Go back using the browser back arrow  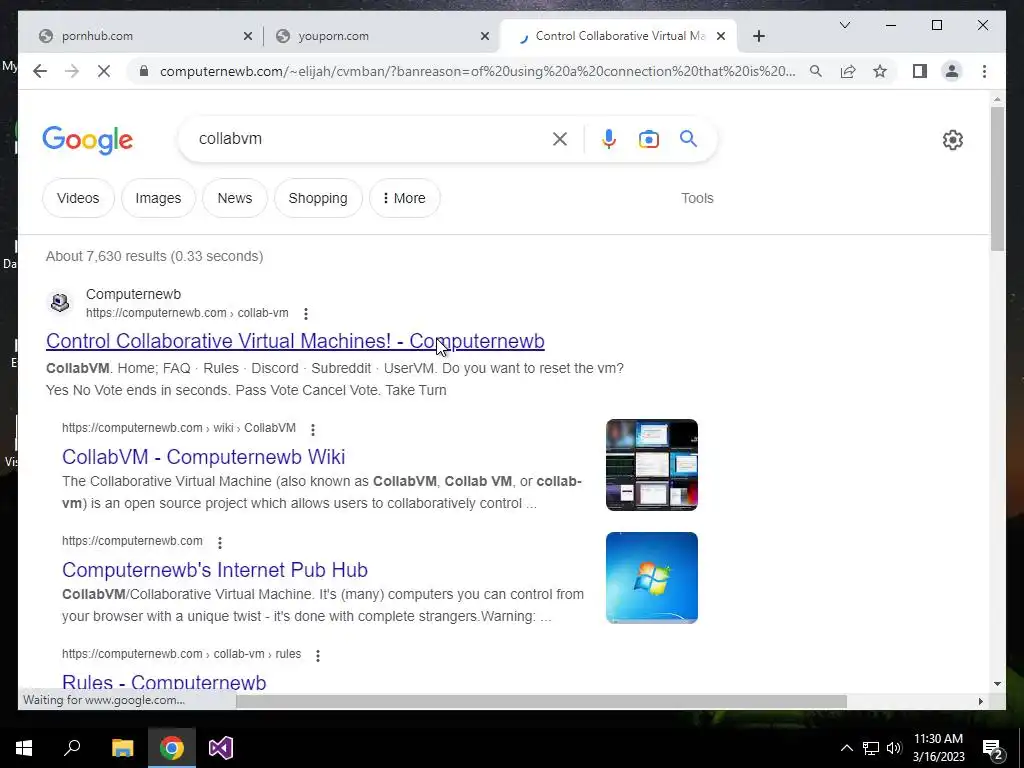coord(40,71)
